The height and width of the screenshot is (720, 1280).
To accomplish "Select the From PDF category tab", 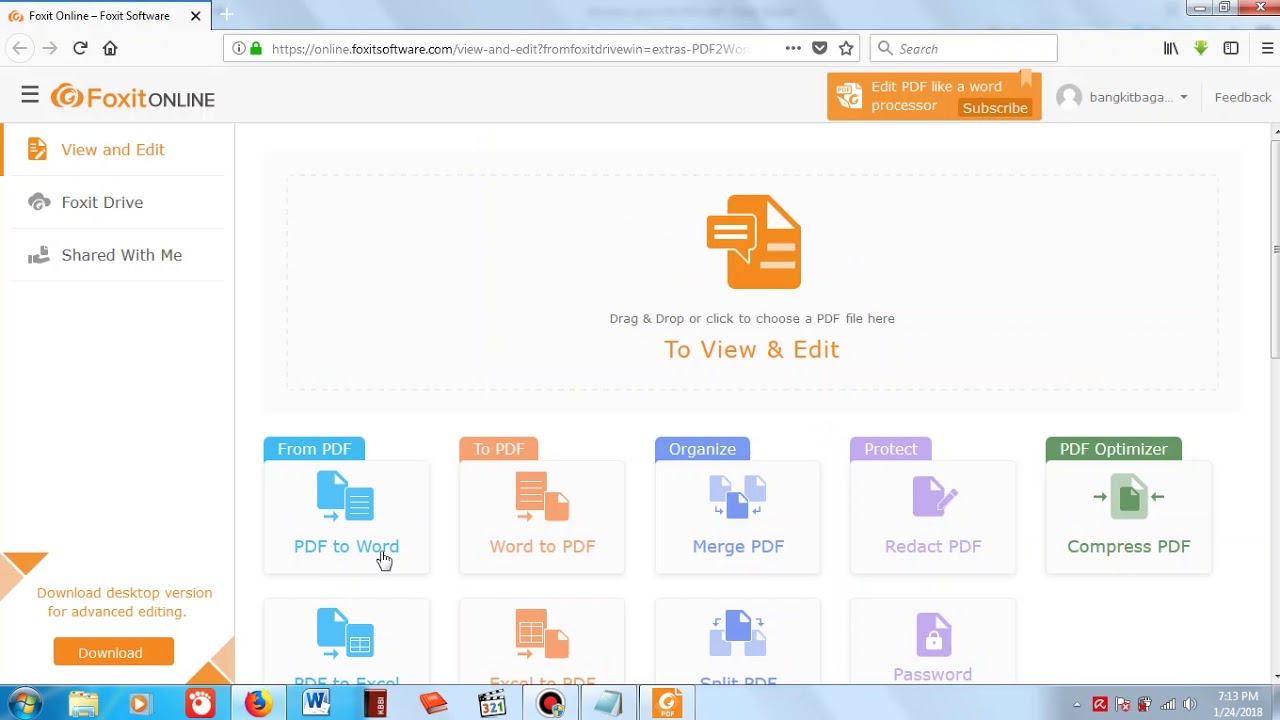I will [x=314, y=449].
